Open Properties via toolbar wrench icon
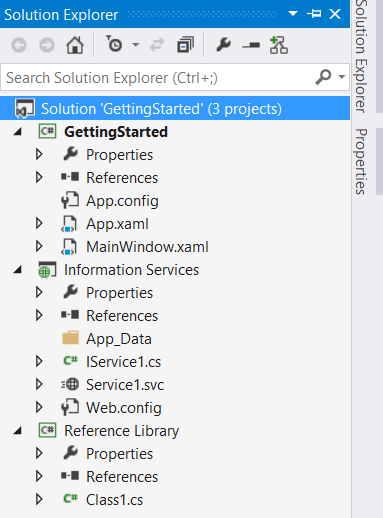 (223, 44)
